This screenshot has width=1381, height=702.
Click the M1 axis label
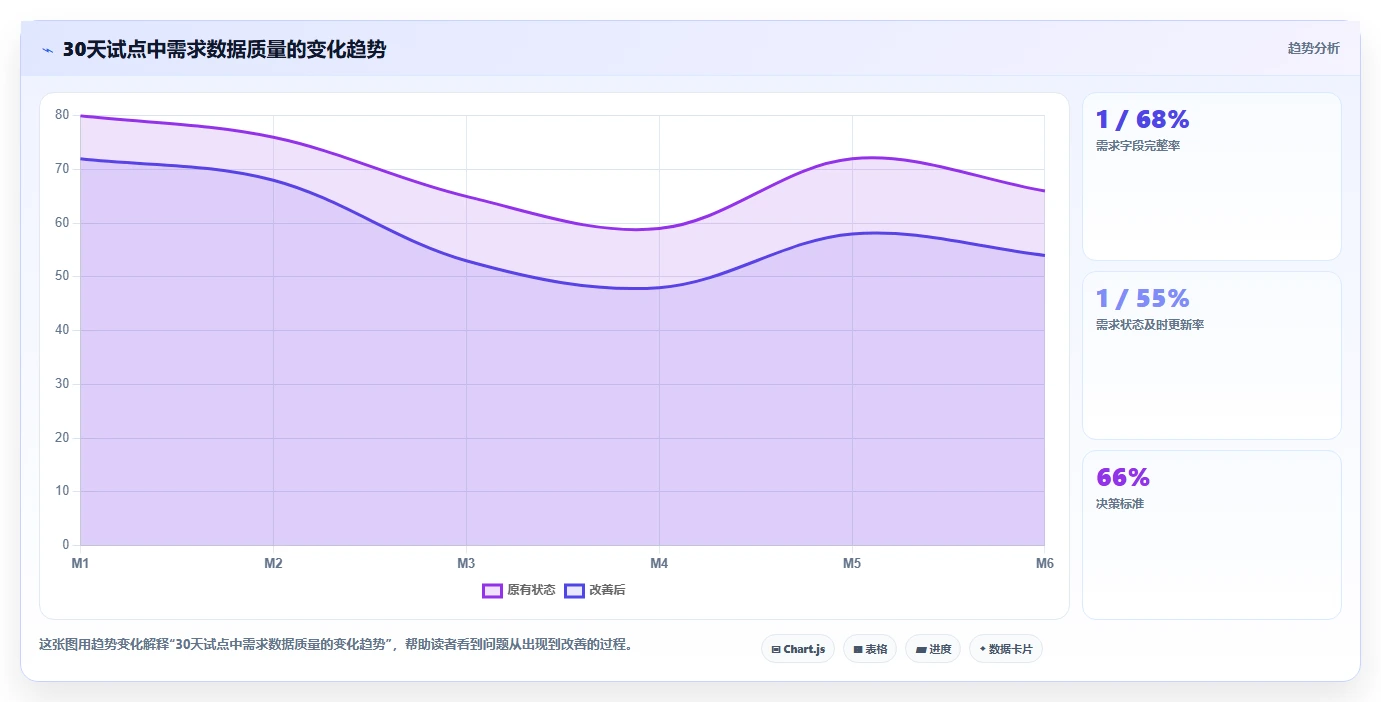tap(80, 563)
